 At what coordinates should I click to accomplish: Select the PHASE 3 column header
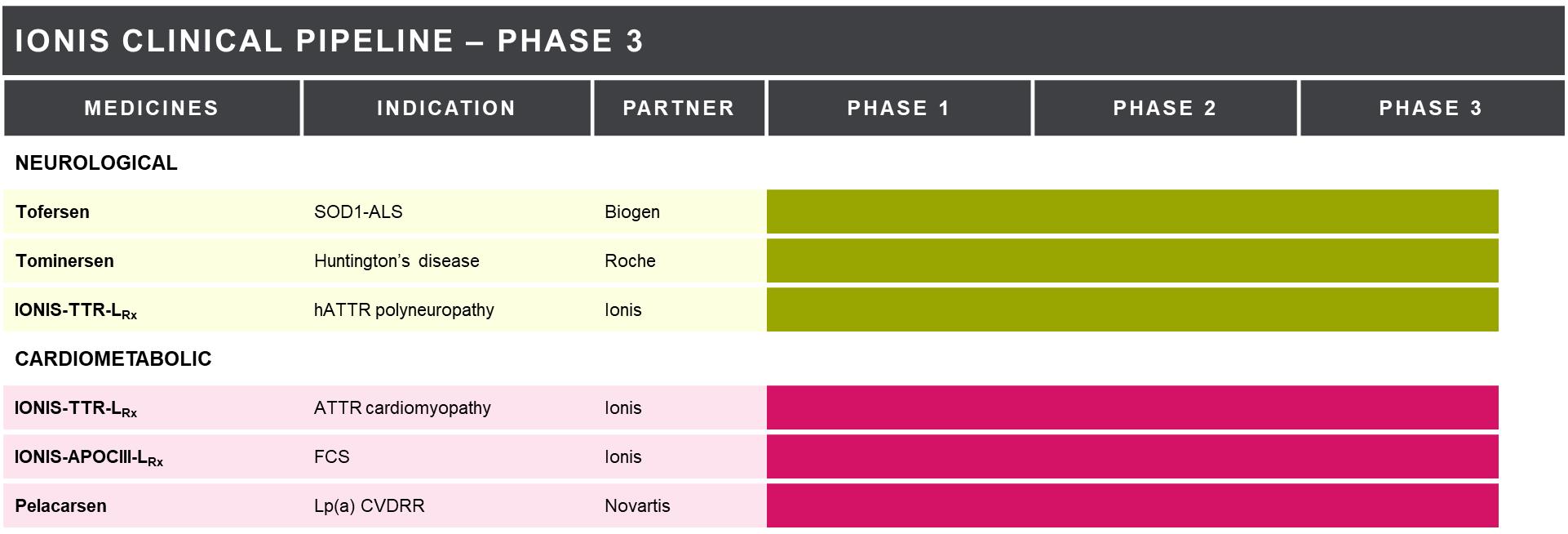click(1431, 108)
